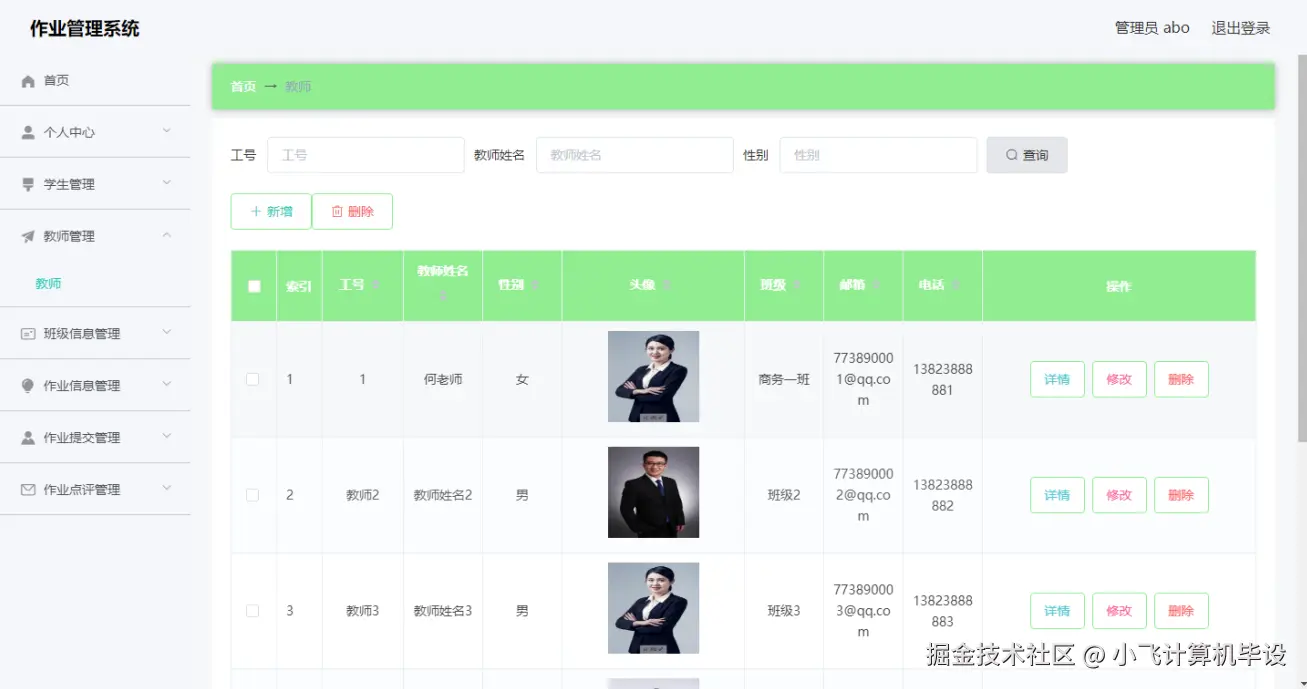Check the row checkbox for 教师2
Image resolution: width=1307 pixels, height=689 pixels.
(253, 495)
